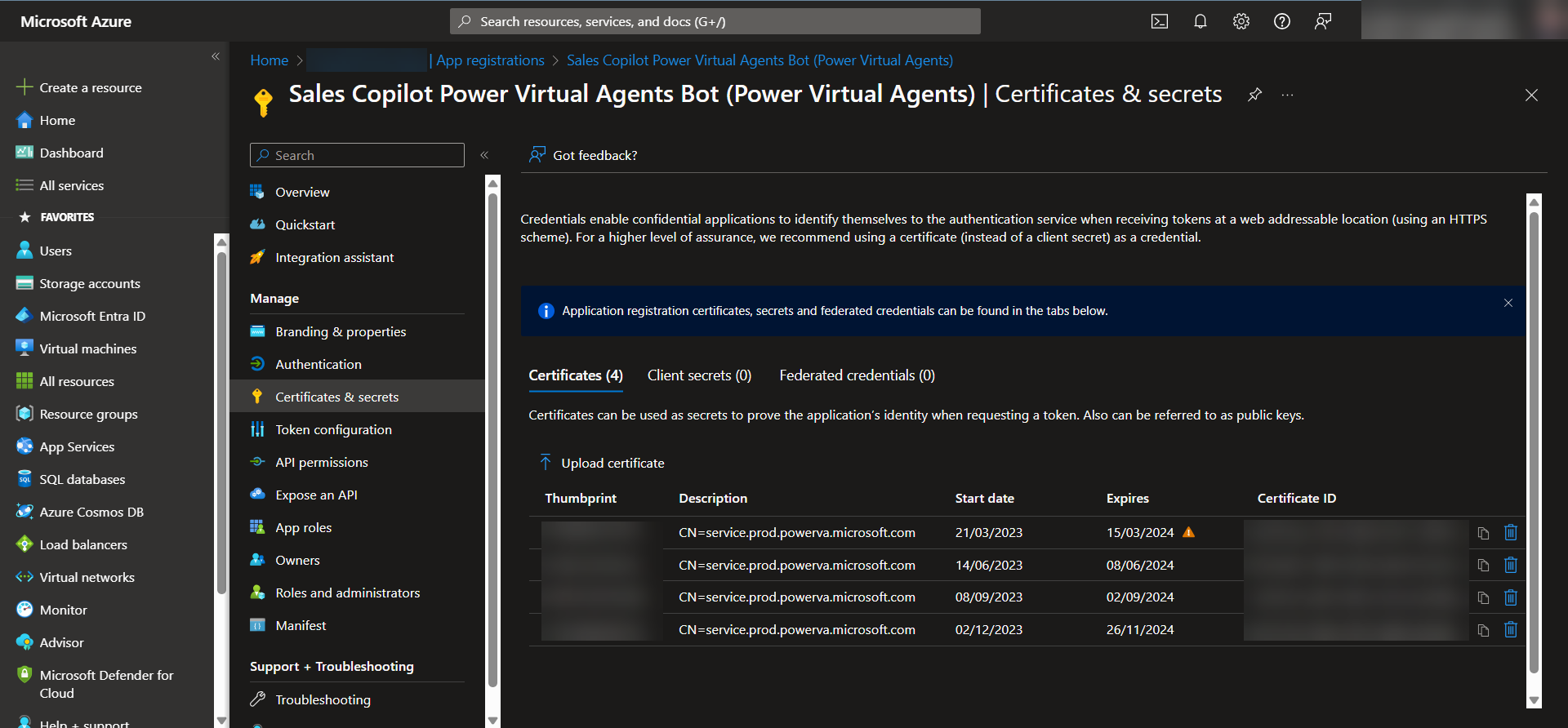This screenshot has height=728, width=1568.
Task: Dismiss the info banner
Action: [1508, 303]
